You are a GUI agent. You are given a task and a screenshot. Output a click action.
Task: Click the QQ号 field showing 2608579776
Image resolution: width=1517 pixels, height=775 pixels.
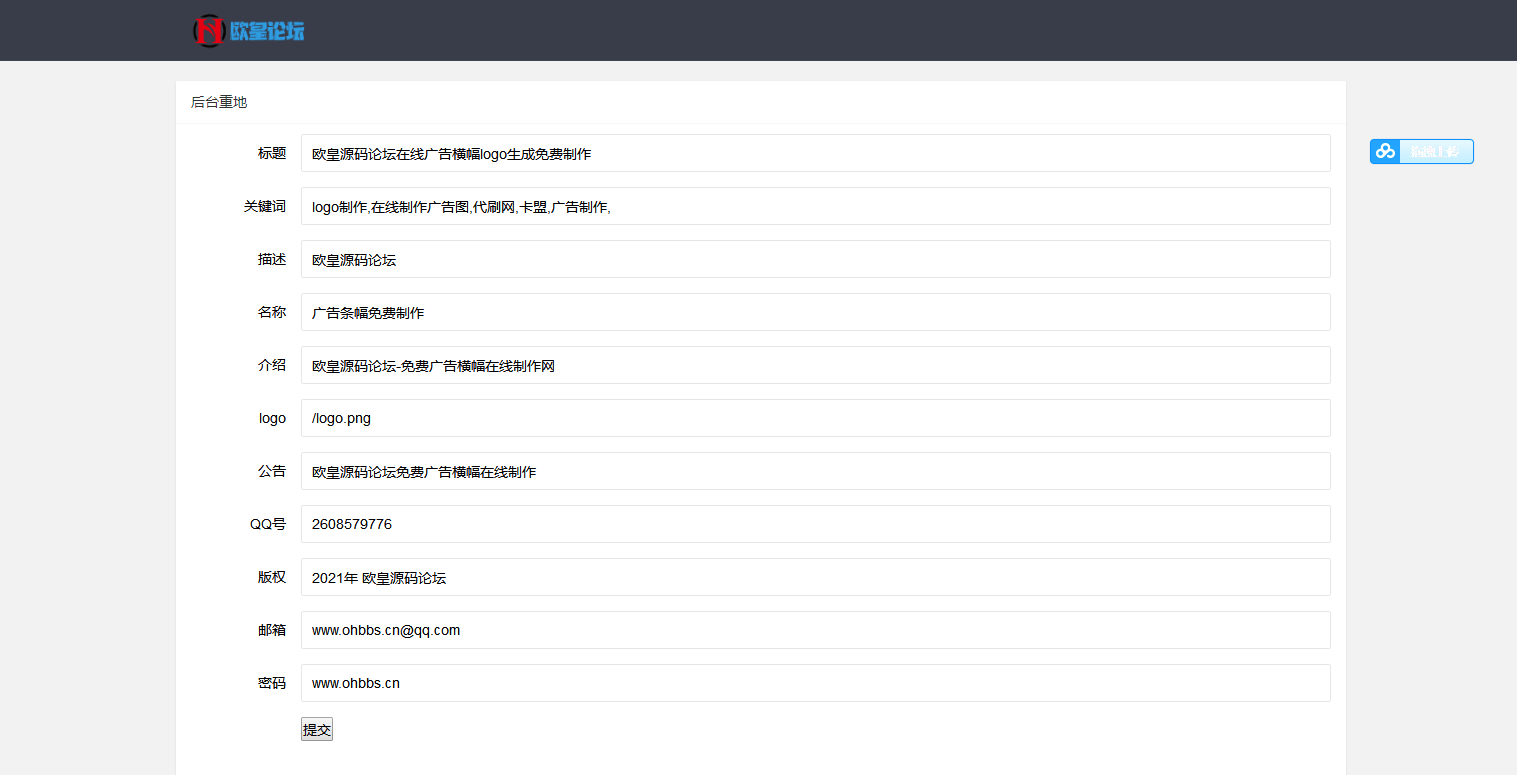(815, 525)
